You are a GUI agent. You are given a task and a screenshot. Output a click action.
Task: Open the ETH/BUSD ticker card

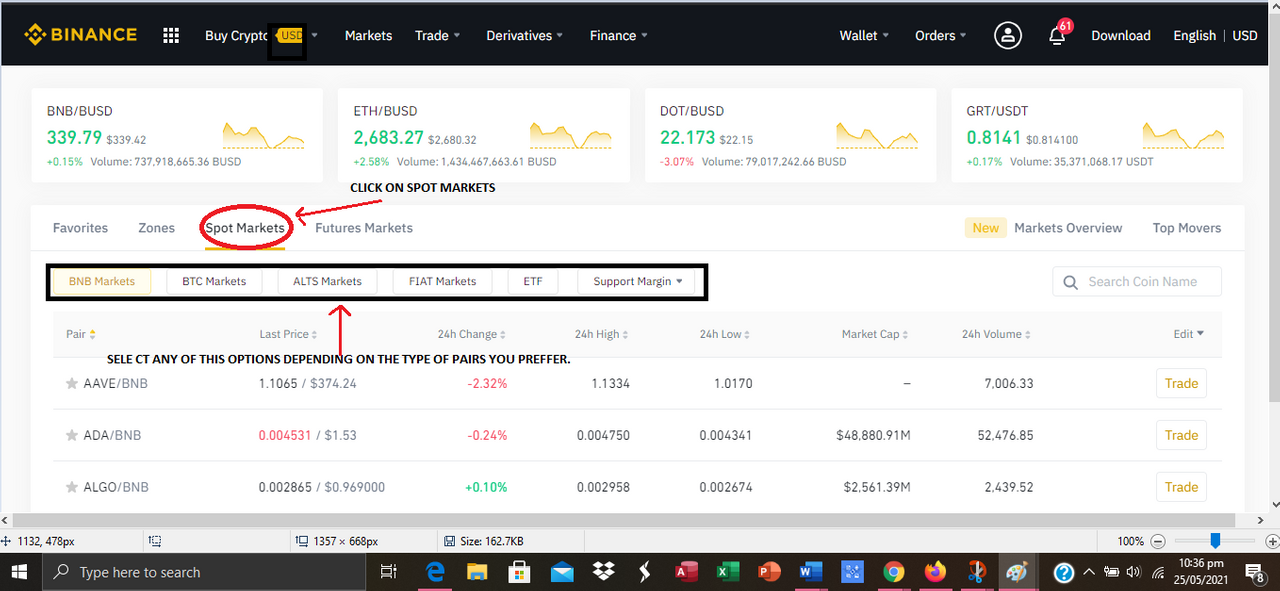(x=484, y=135)
